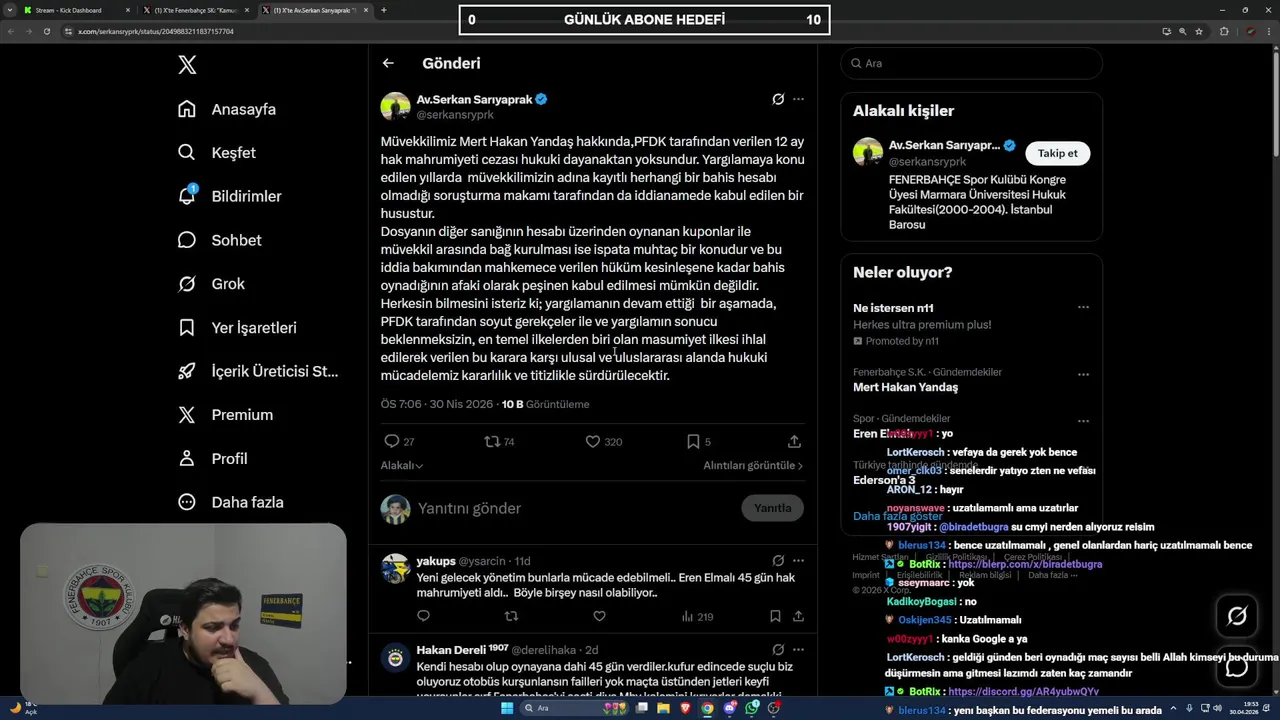Image resolution: width=1280 pixels, height=720 pixels.
Task: Open Daha fazla menu
Action: click(230, 502)
